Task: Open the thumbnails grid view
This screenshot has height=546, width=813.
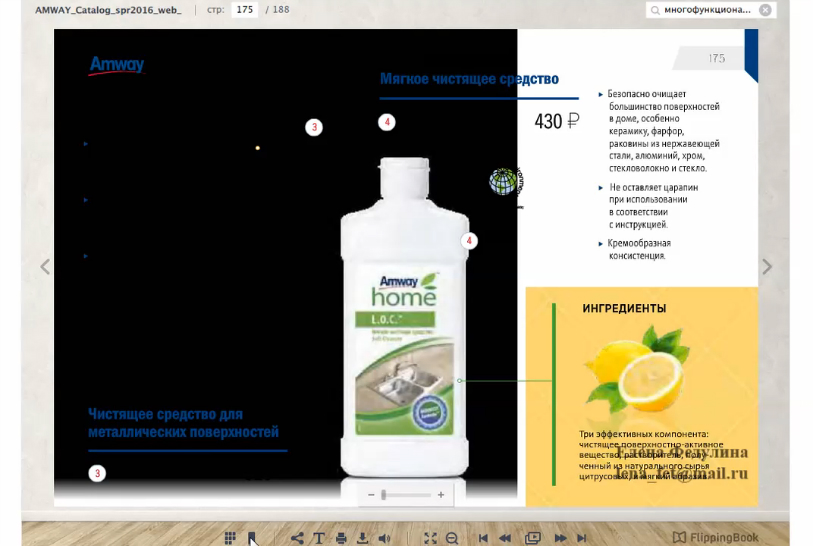Action: pyautogui.click(x=230, y=538)
